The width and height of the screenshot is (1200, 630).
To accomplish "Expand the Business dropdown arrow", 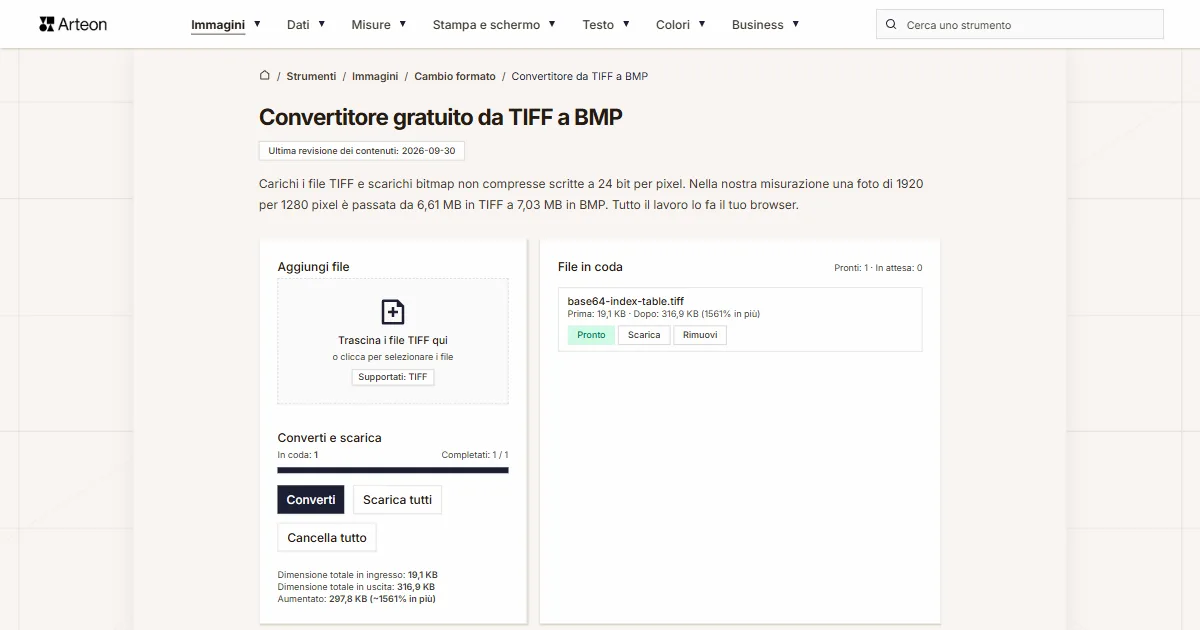I will [796, 23].
